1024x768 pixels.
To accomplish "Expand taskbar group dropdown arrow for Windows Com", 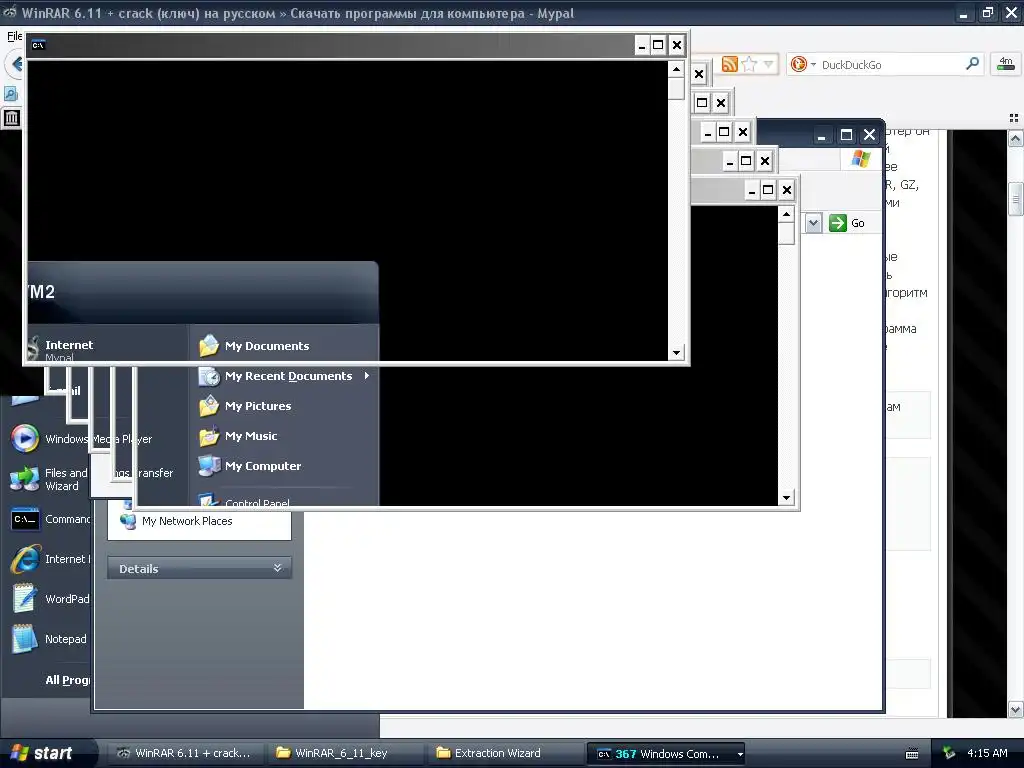I will 740,754.
